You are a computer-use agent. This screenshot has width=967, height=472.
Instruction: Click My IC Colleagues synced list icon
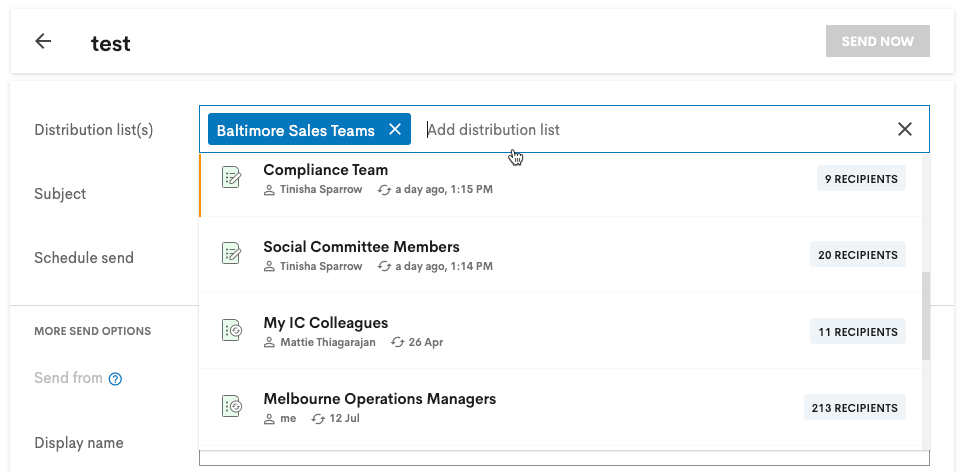(x=231, y=330)
